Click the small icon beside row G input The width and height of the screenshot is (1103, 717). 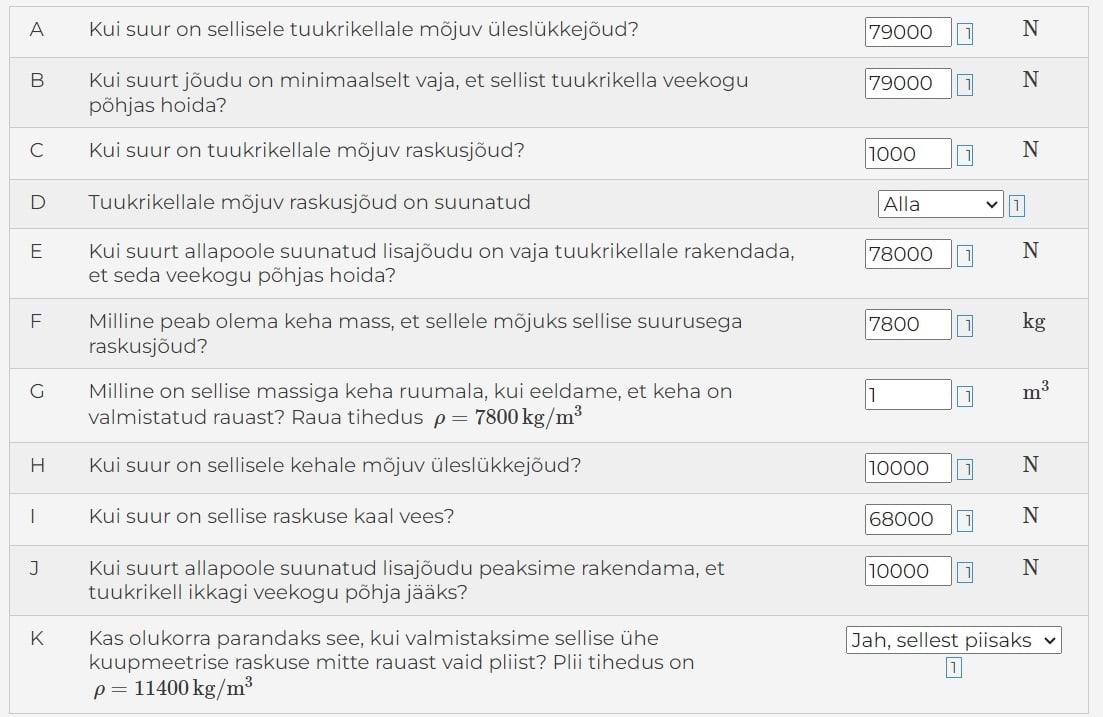tap(965, 396)
